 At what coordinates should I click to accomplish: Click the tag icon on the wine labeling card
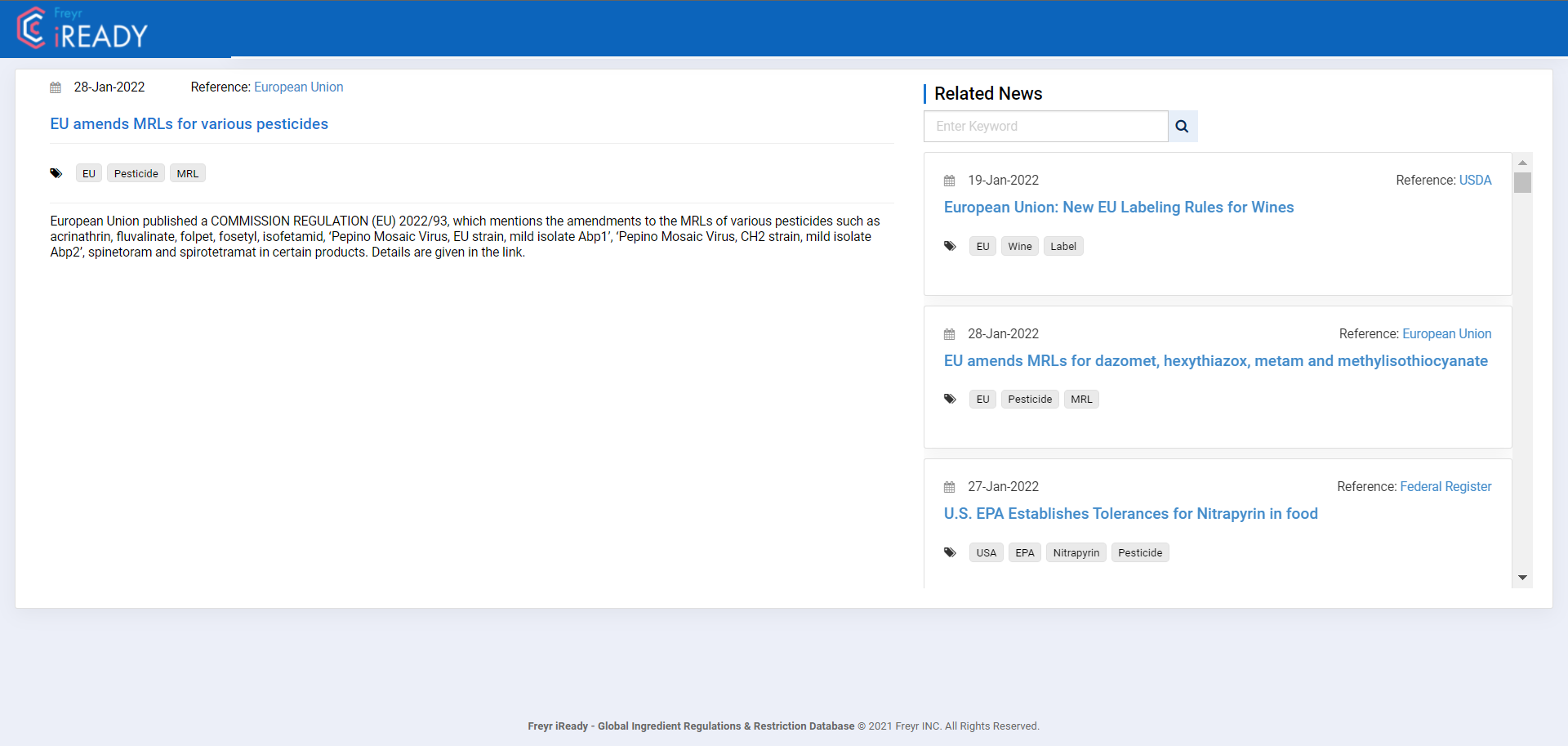[x=950, y=245]
